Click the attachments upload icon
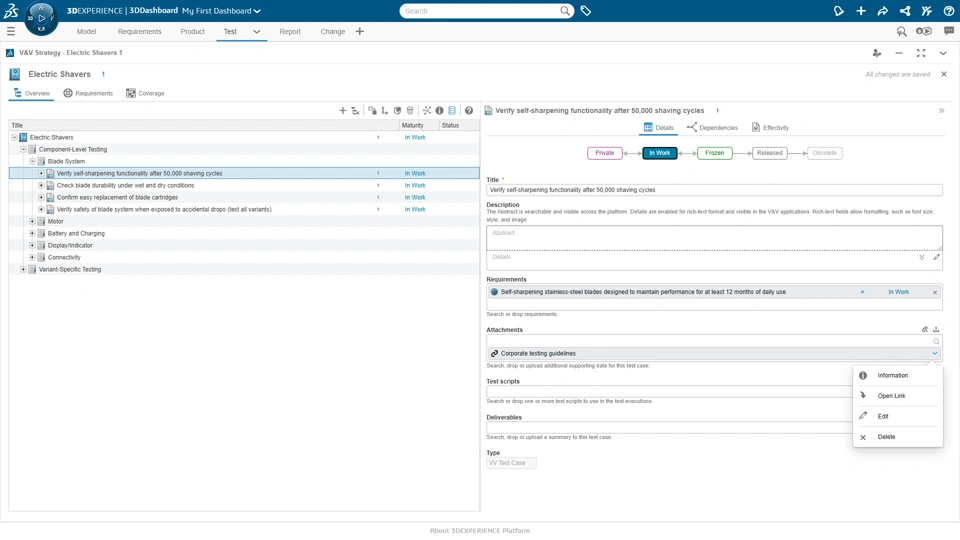 click(936, 329)
